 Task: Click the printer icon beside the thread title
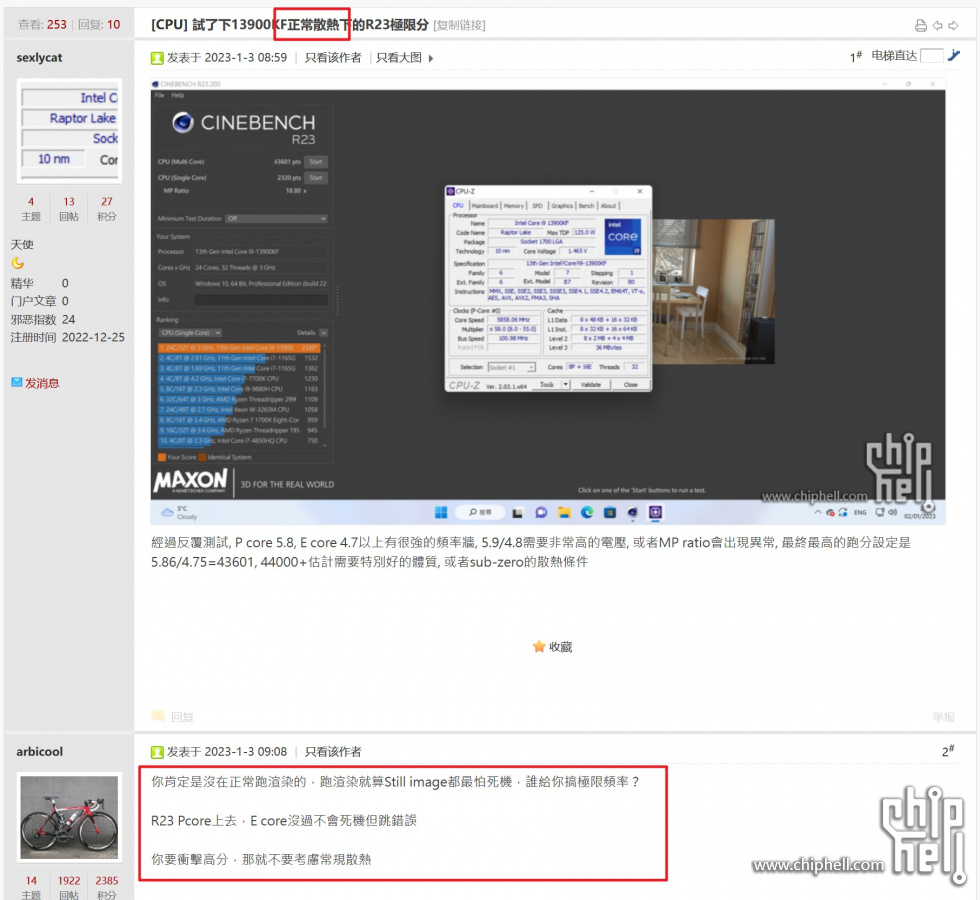coord(920,26)
